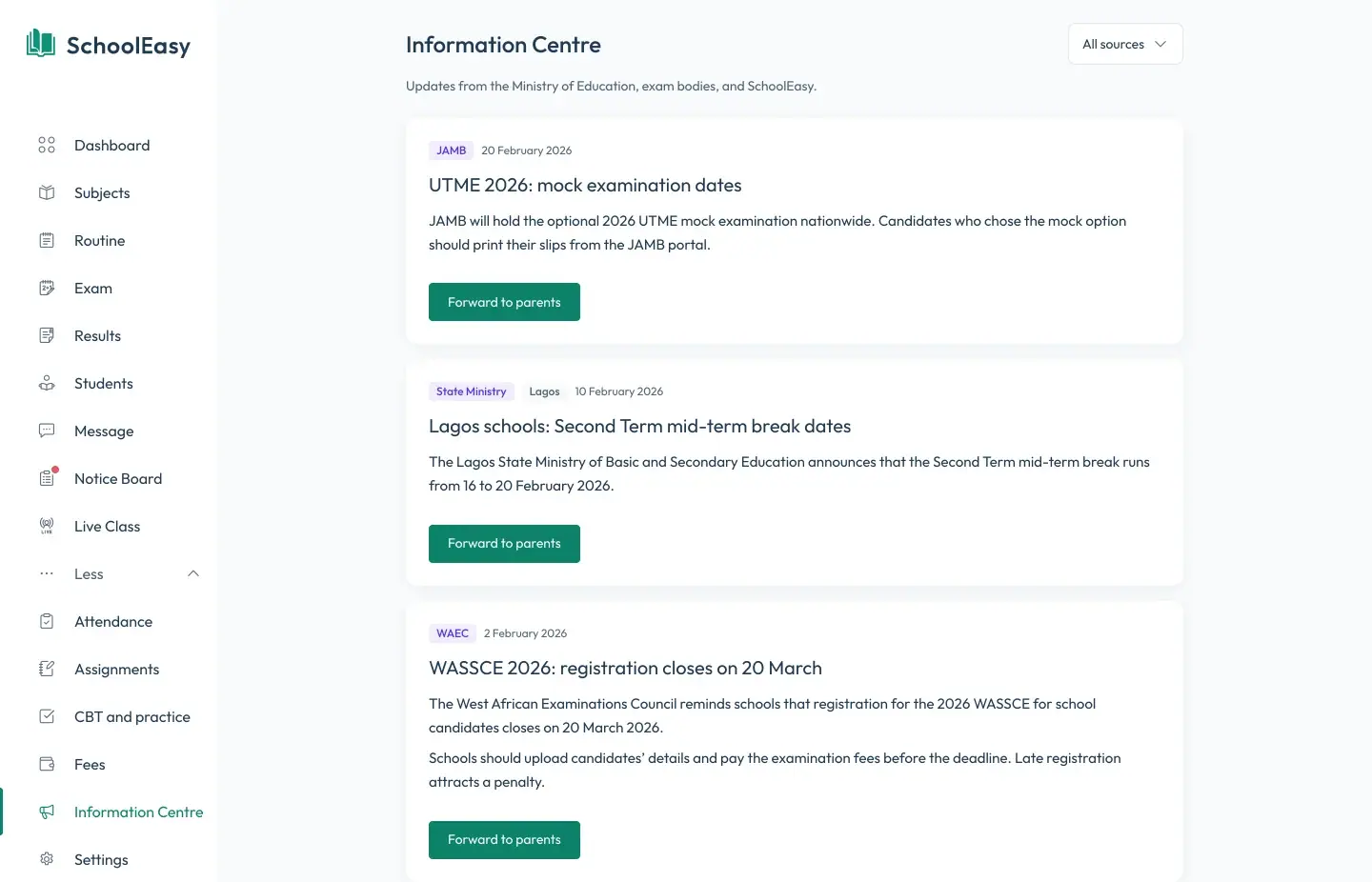The width and height of the screenshot is (1372, 882).
Task: Open the Message section
Action: coord(104,431)
